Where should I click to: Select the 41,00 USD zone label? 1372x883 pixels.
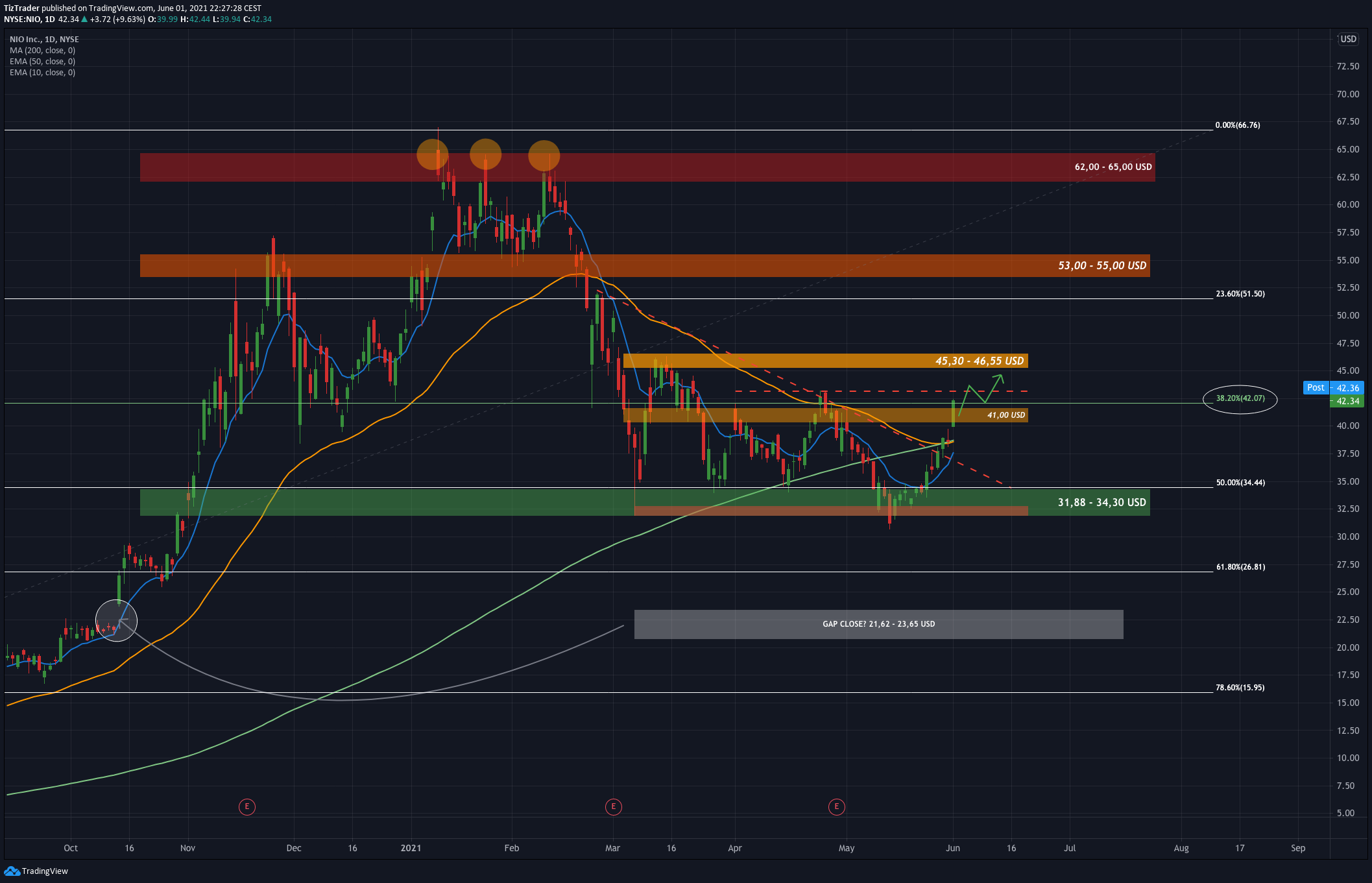coord(1006,415)
